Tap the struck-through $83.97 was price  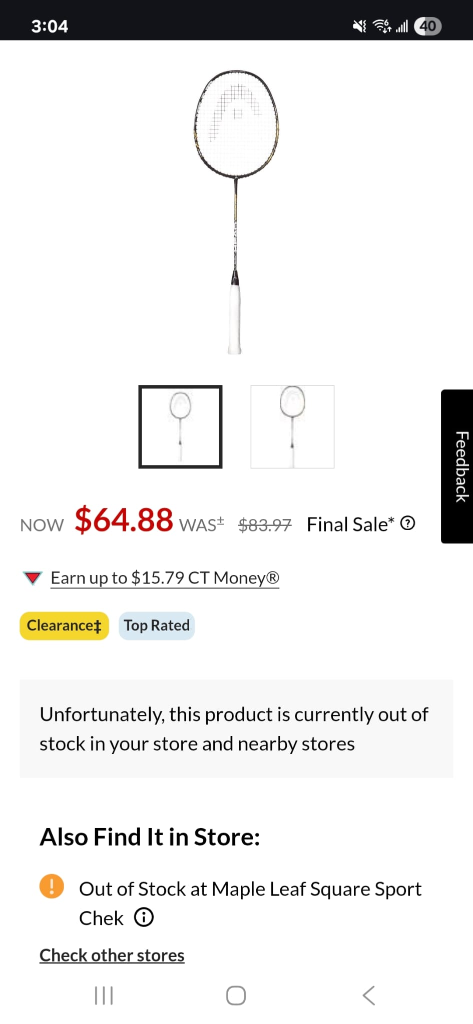coord(265,524)
